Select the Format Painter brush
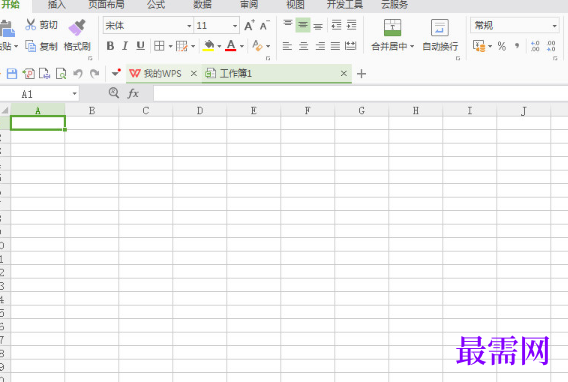The height and width of the screenshot is (382, 568). point(77,28)
